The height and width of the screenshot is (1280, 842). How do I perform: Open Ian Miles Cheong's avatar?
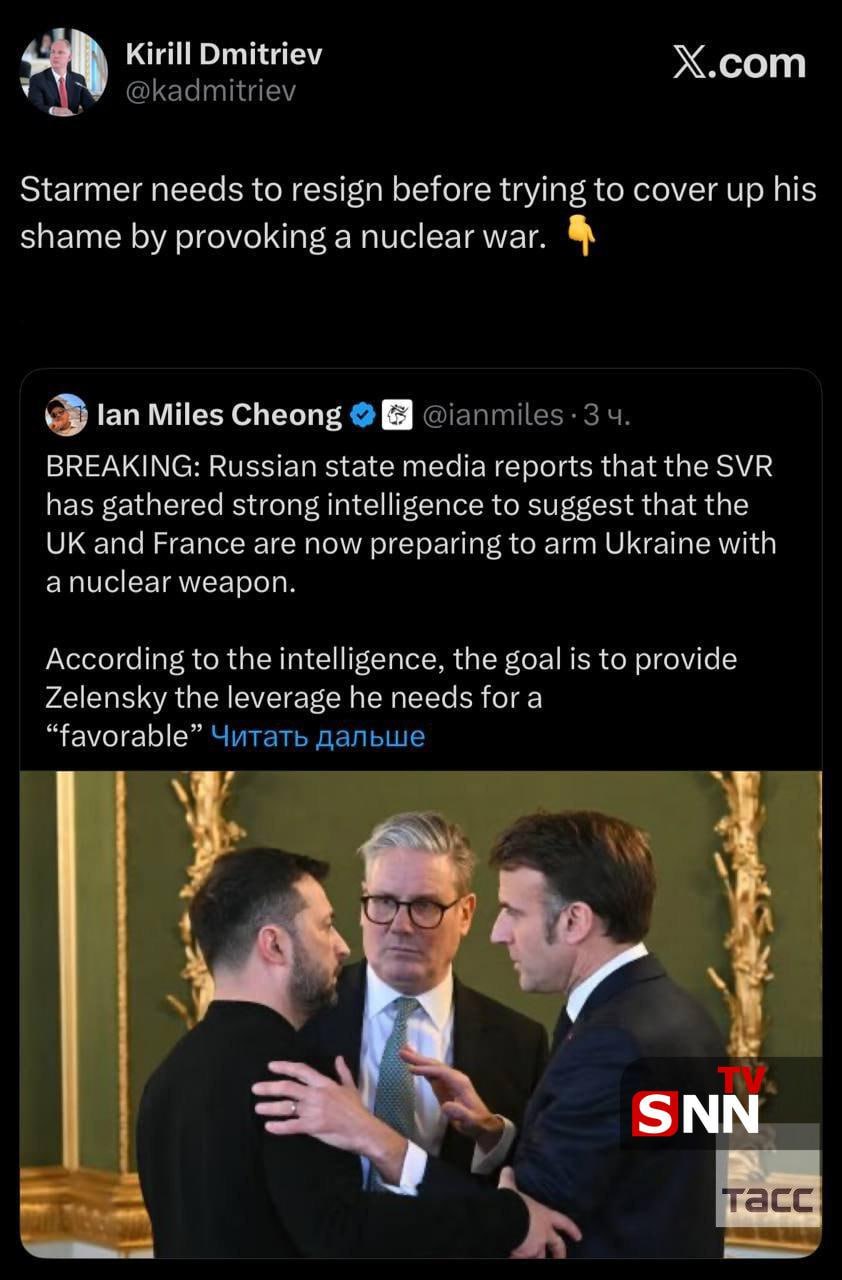(66, 415)
